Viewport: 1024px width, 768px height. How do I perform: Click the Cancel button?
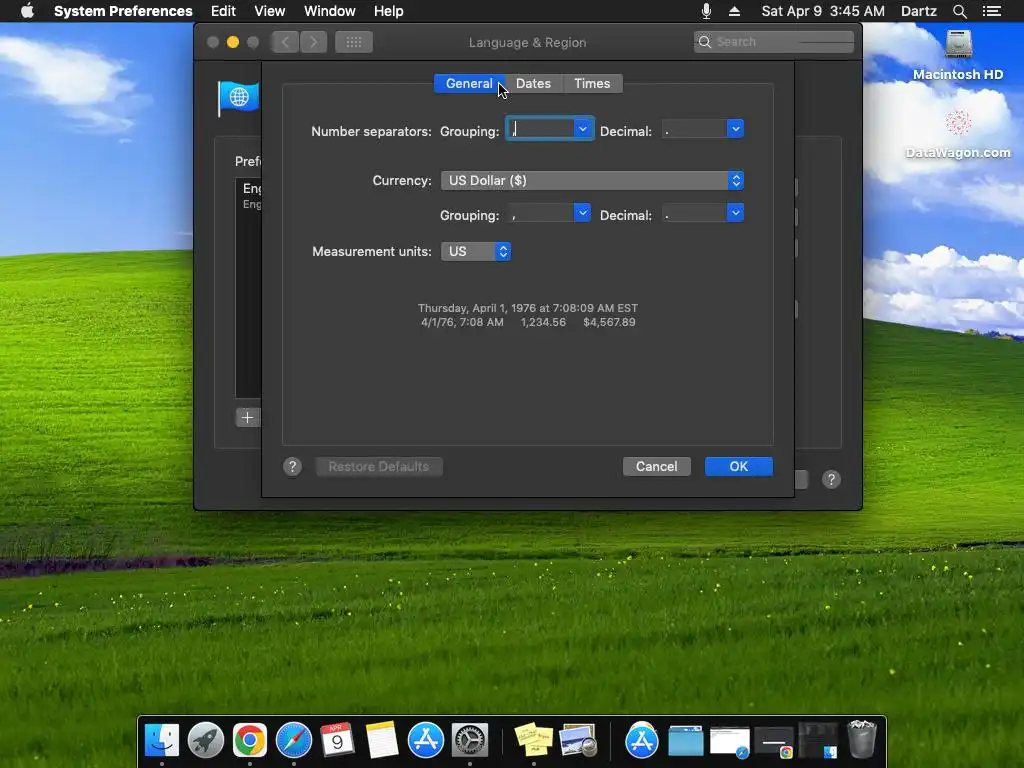(x=656, y=466)
